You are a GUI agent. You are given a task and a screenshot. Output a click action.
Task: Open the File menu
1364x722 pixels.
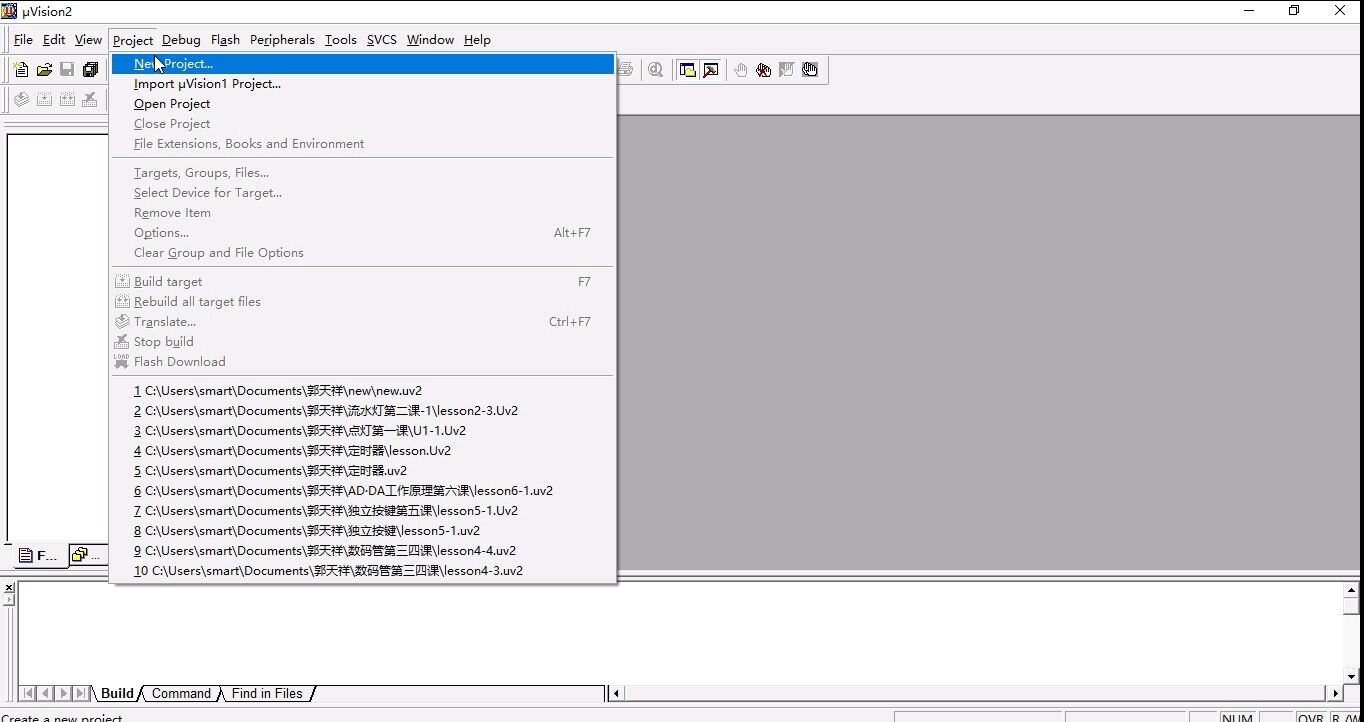click(23, 40)
